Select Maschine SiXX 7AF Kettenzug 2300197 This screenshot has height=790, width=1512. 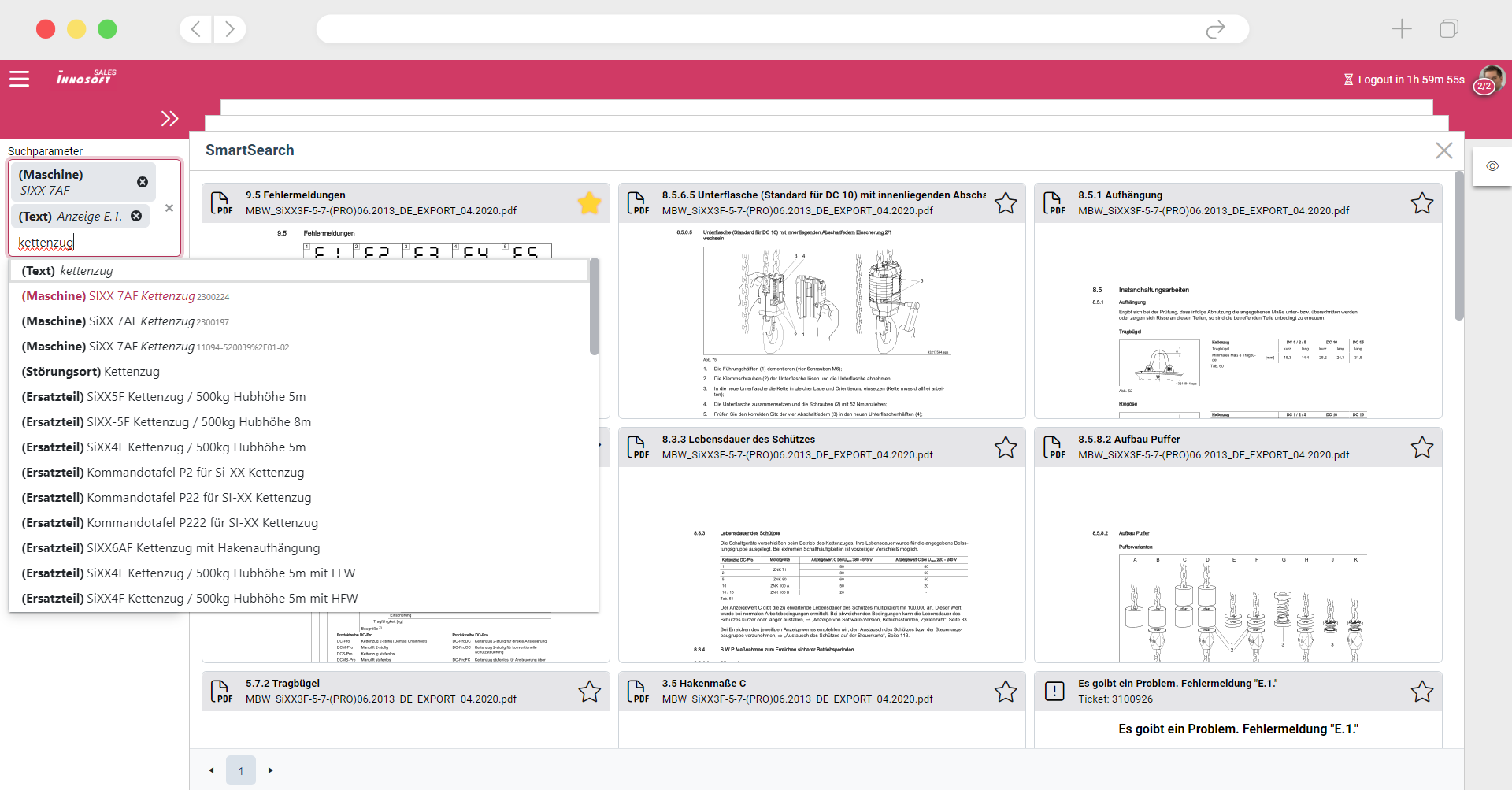pos(299,321)
